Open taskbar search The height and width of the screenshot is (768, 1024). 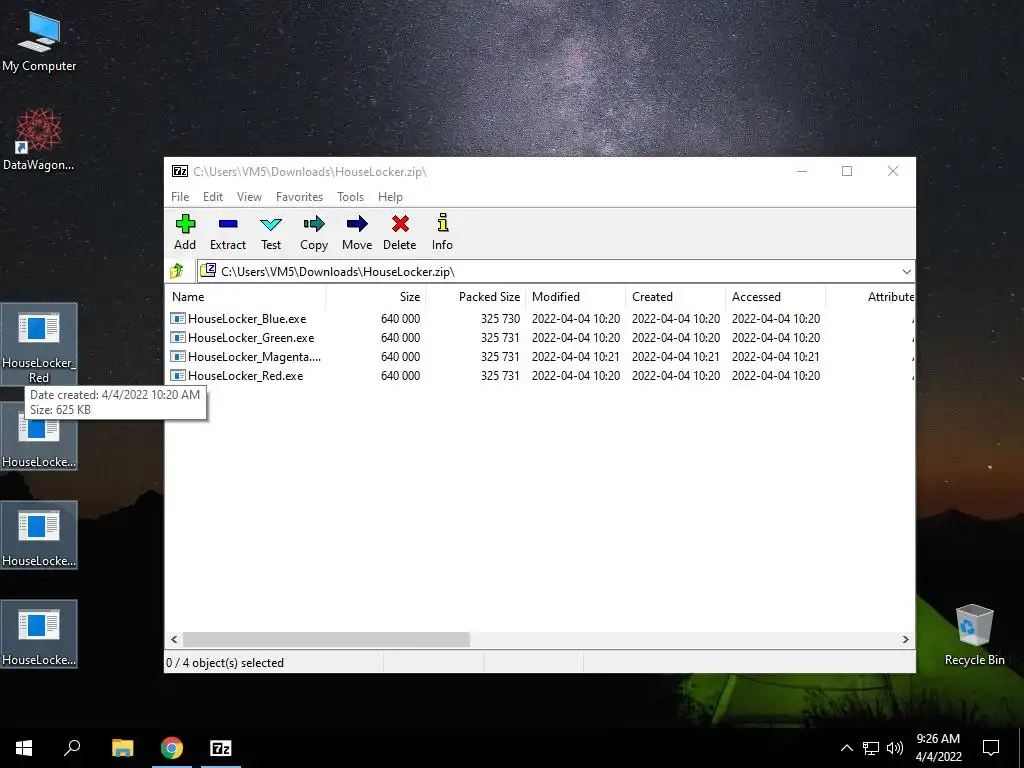72,748
